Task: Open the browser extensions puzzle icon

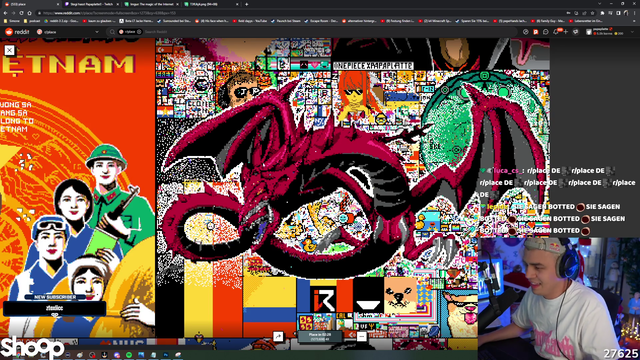Action: (x=610, y=13)
